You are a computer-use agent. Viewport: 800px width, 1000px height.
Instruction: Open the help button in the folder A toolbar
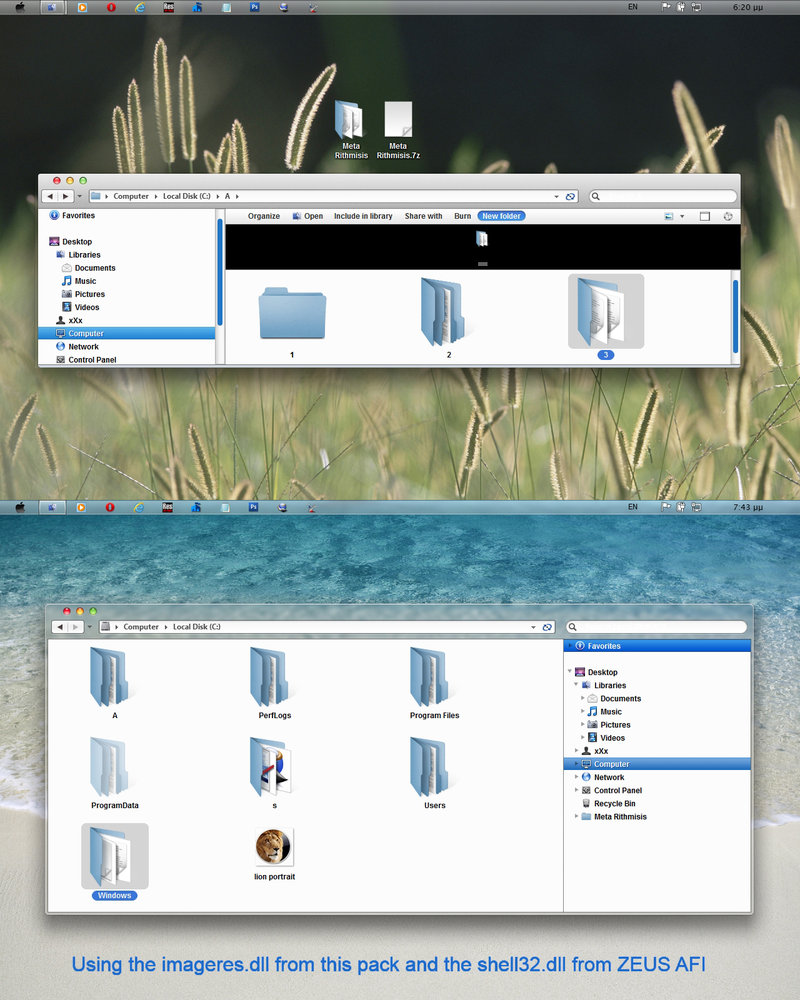[727, 216]
